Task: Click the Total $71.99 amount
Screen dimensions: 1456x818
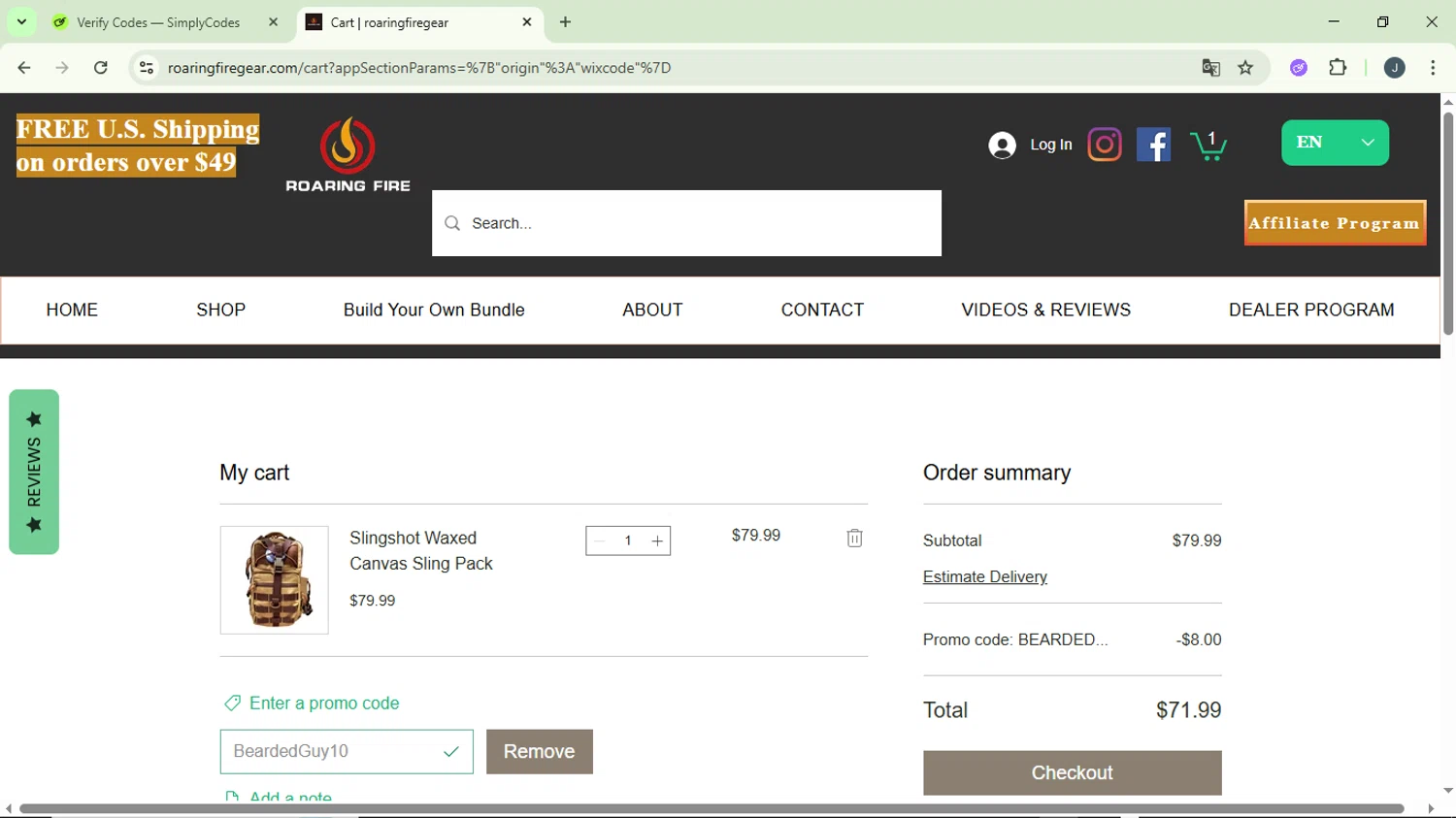Action: (1188, 710)
